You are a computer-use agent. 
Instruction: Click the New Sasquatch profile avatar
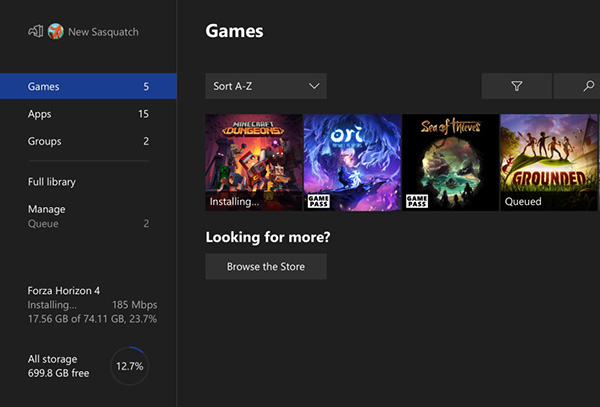[x=55, y=31]
